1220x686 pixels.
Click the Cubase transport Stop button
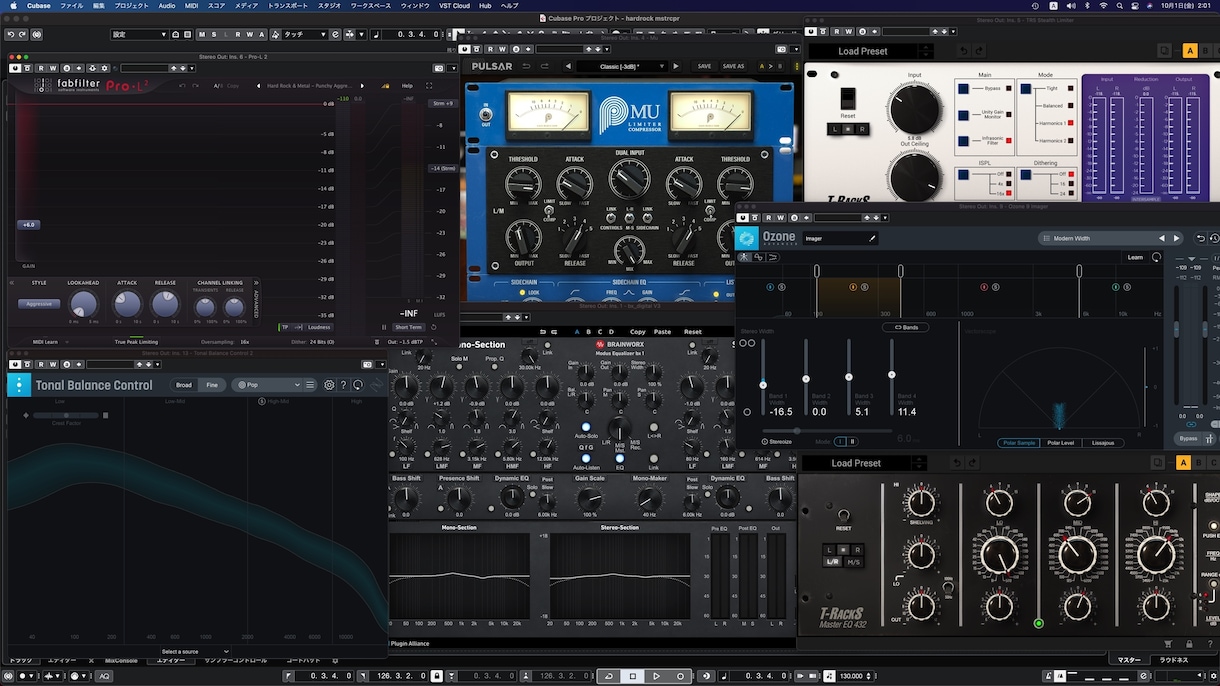tap(633, 677)
